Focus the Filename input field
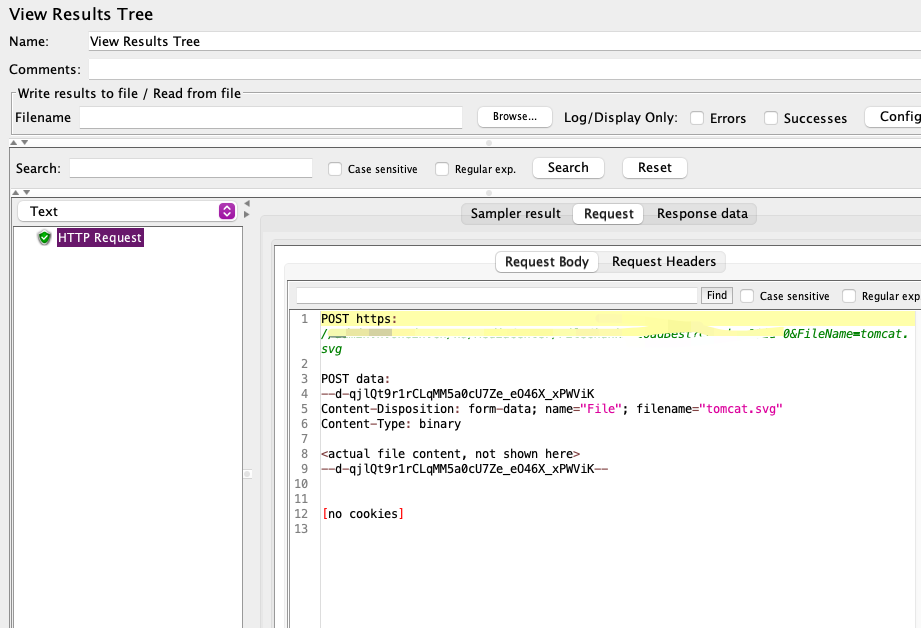Viewport: 921px width, 628px height. tap(271, 117)
